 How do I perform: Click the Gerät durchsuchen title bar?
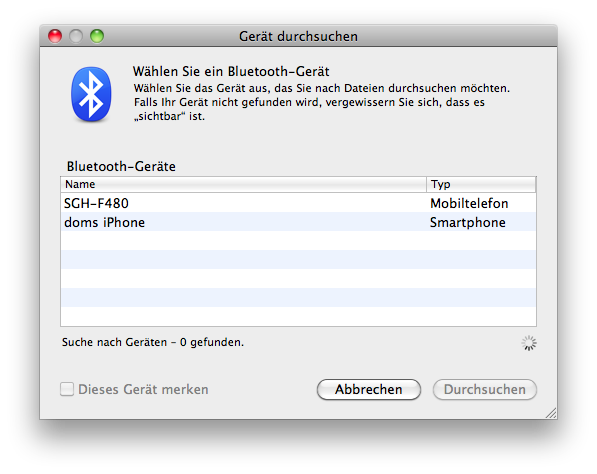tap(298, 36)
